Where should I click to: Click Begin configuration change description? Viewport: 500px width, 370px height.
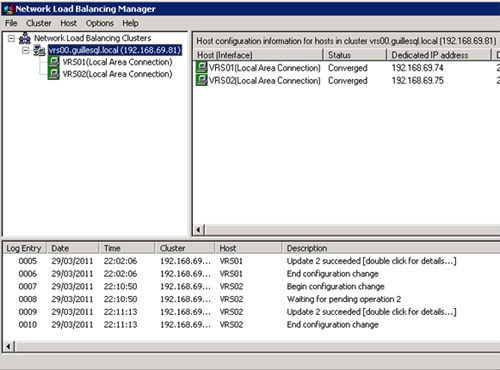pos(335,286)
